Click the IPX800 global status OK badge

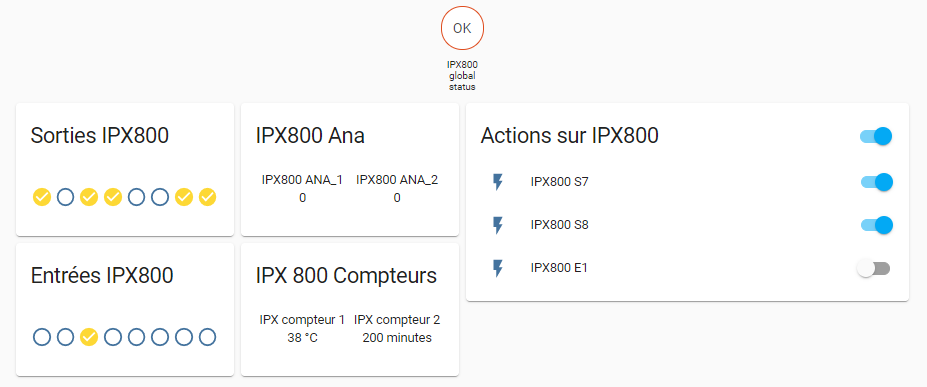(x=462, y=28)
